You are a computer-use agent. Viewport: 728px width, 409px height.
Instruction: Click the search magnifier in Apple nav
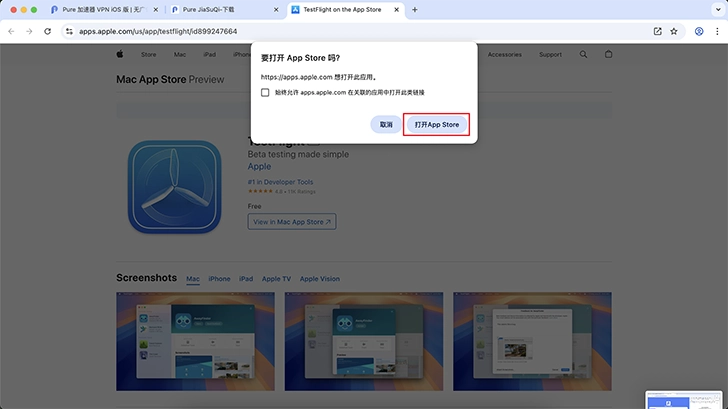click(583, 54)
